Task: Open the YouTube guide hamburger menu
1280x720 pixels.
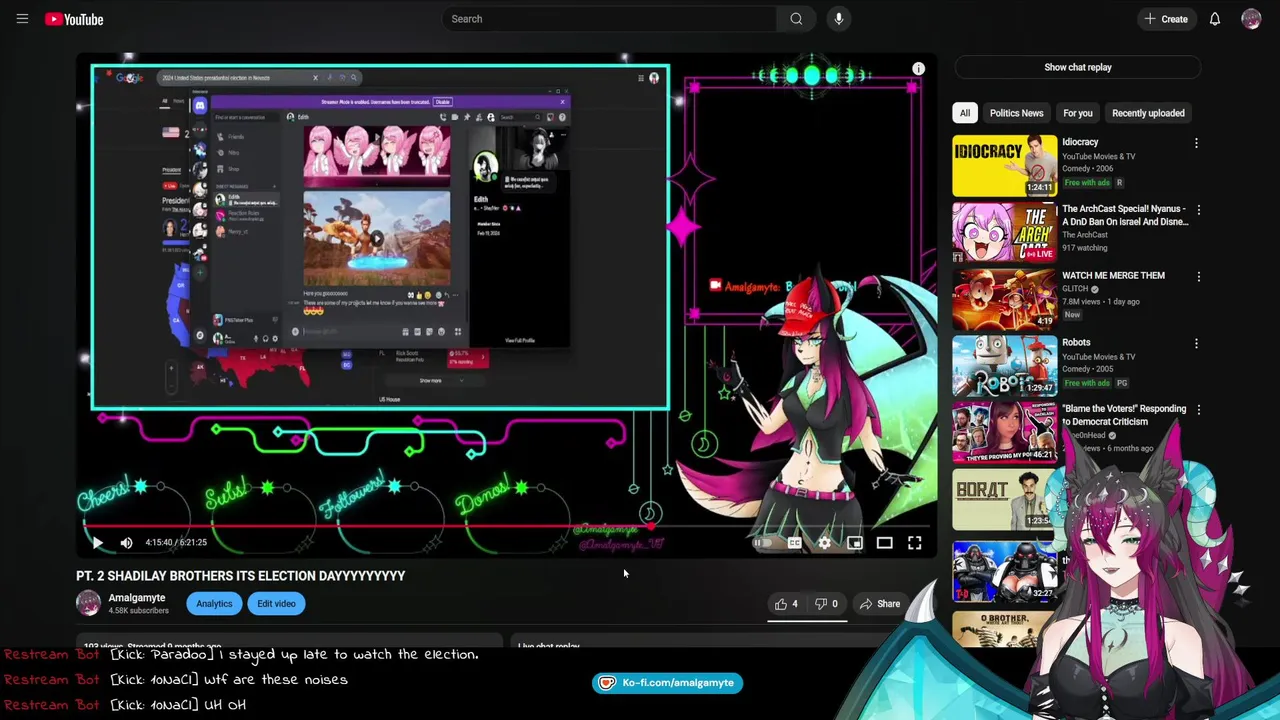Action: [x=22, y=19]
